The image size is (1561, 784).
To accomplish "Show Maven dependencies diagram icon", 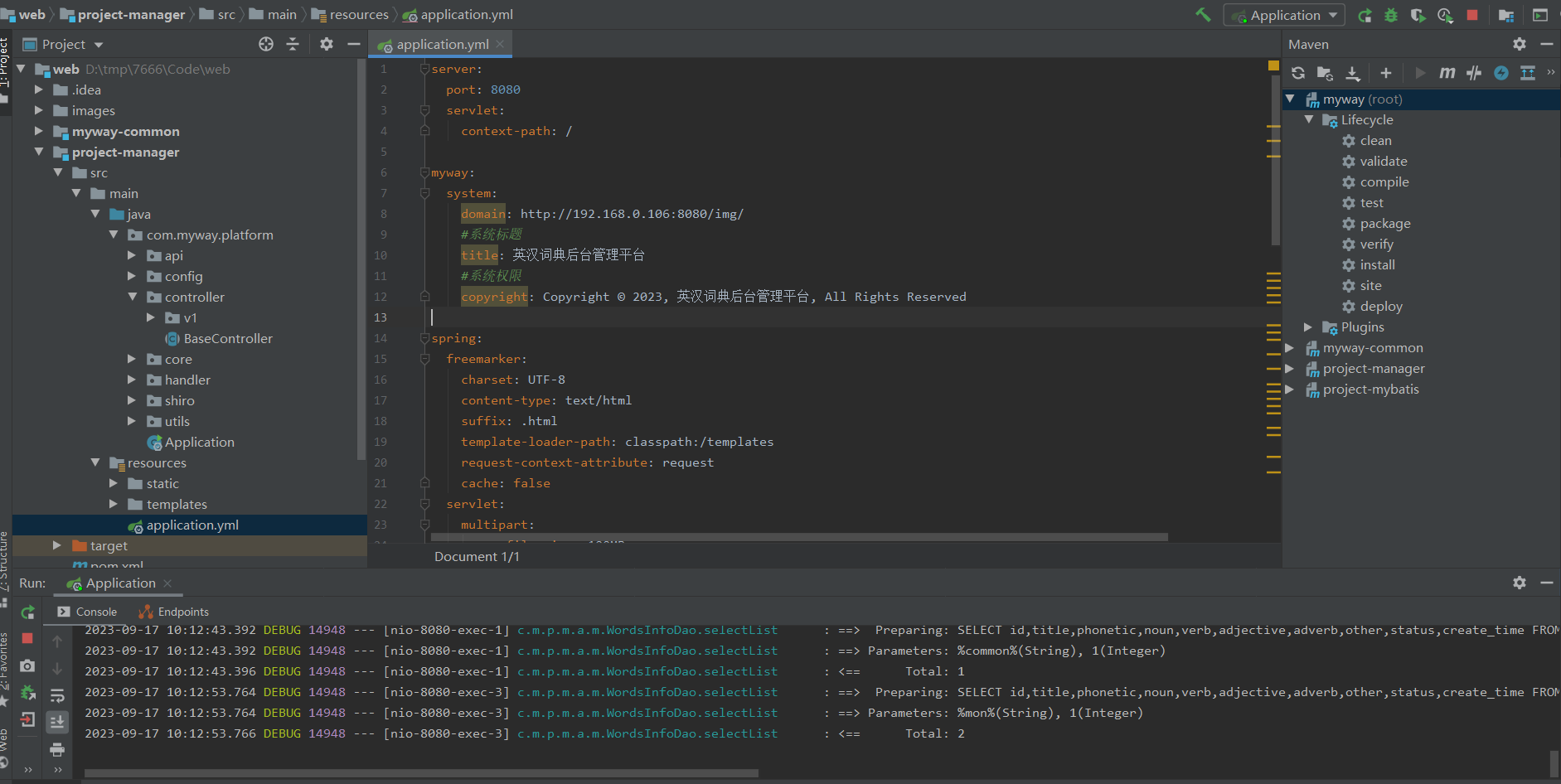I will coord(1528,73).
